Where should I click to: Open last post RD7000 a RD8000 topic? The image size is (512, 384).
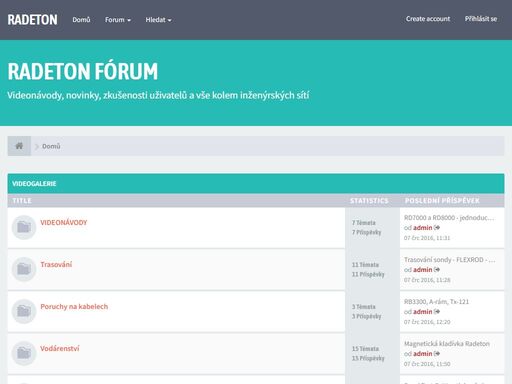point(449,218)
